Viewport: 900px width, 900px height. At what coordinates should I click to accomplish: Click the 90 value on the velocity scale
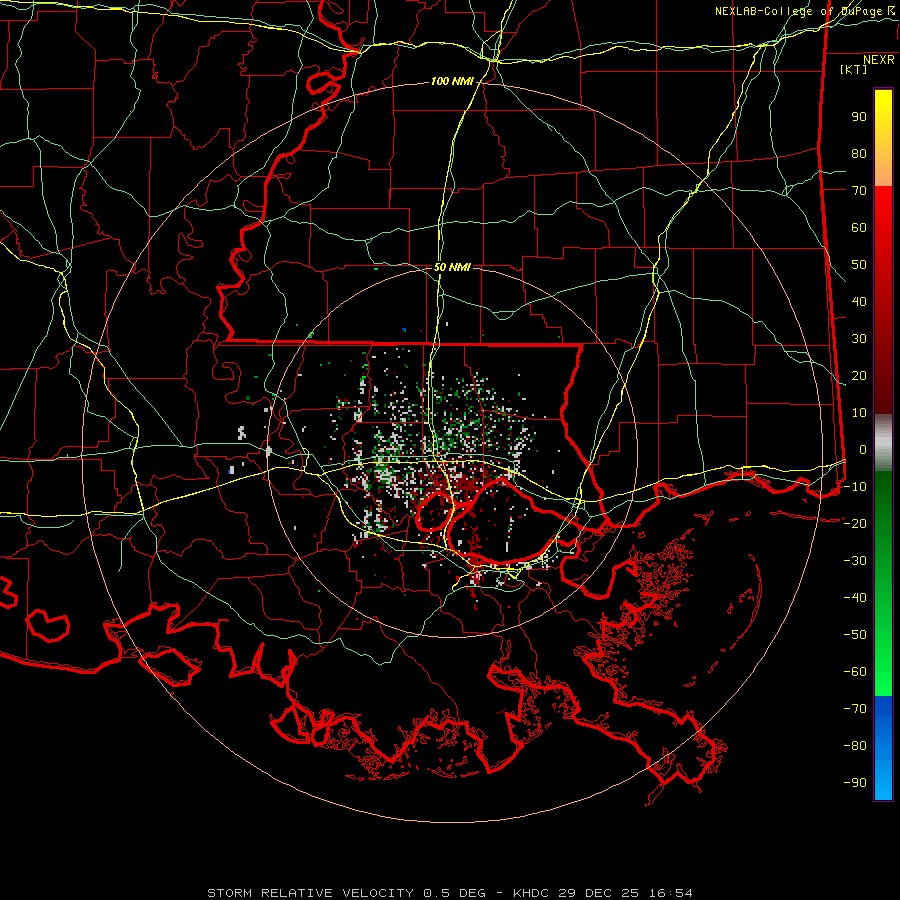(x=859, y=117)
